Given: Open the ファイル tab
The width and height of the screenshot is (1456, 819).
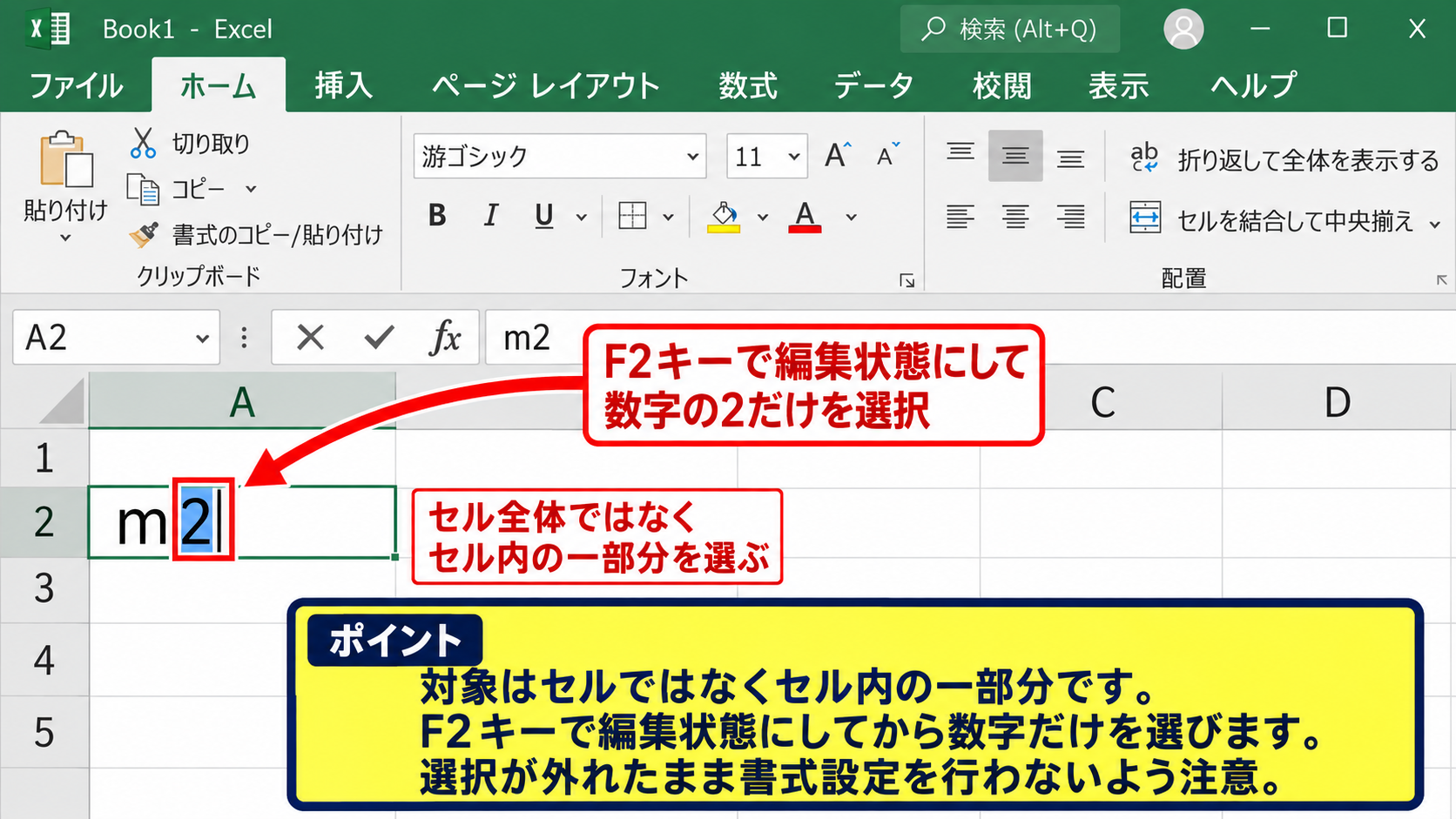Looking at the screenshot, I should pyautogui.click(x=77, y=85).
